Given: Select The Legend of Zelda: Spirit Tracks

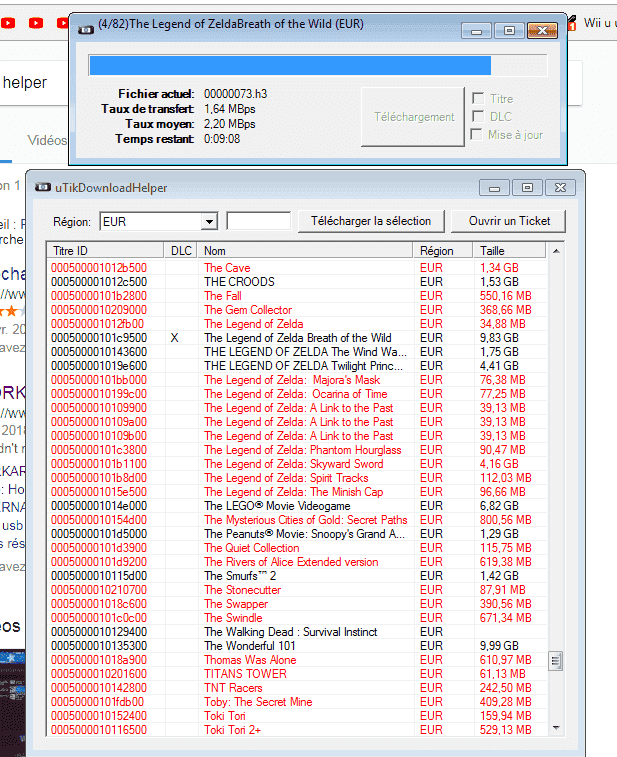Looking at the screenshot, I should point(297,477).
